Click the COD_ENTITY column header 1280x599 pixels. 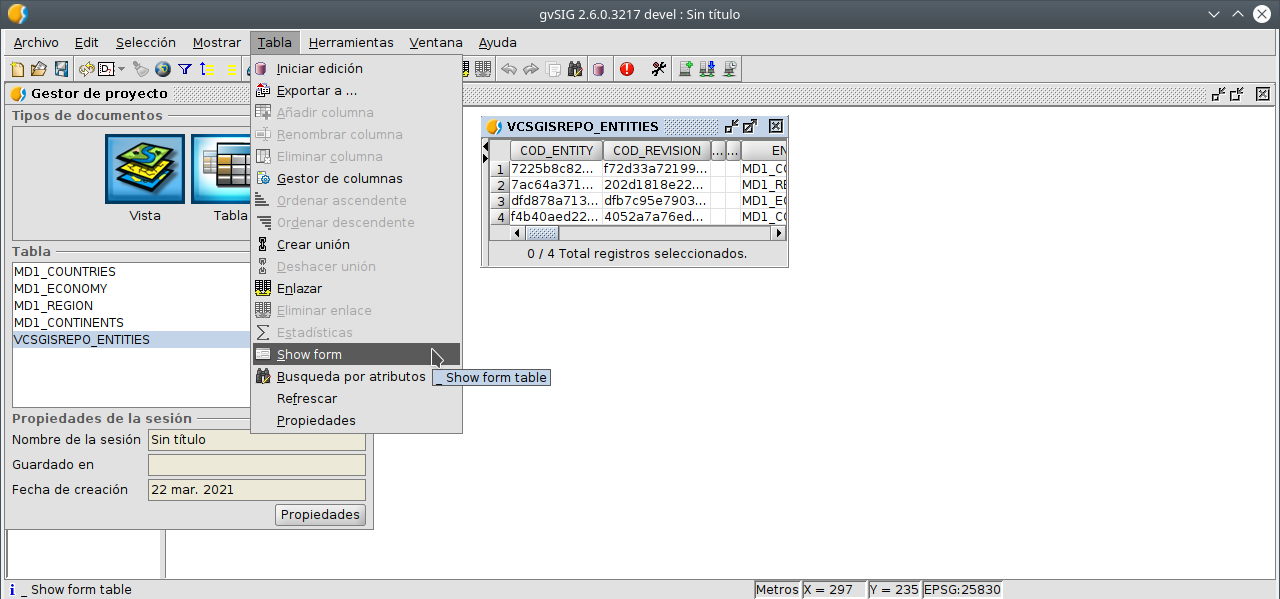(x=556, y=151)
